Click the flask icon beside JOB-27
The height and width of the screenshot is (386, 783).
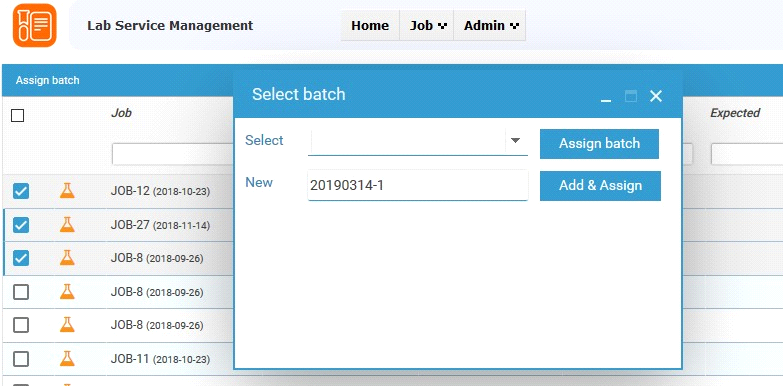click(x=67, y=224)
